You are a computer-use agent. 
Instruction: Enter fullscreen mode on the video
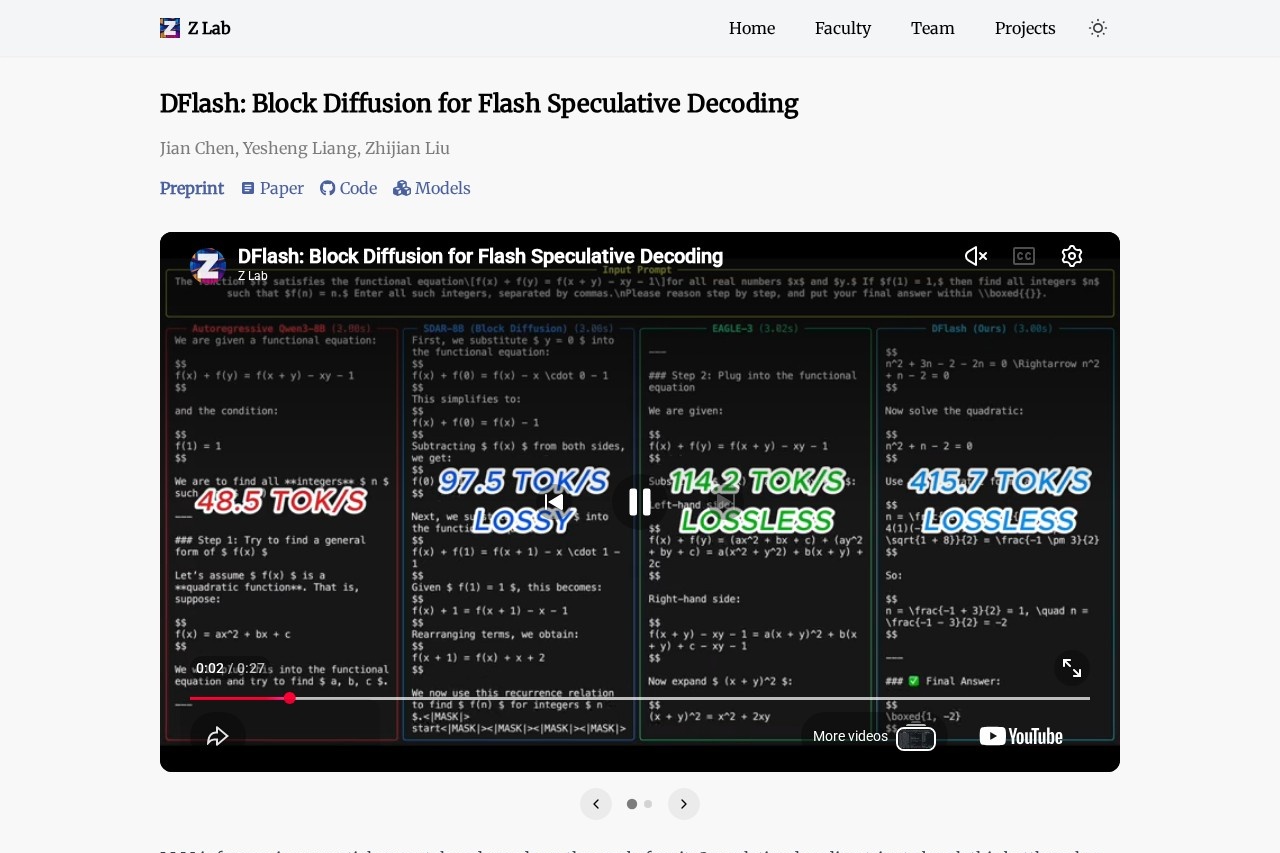click(1072, 668)
